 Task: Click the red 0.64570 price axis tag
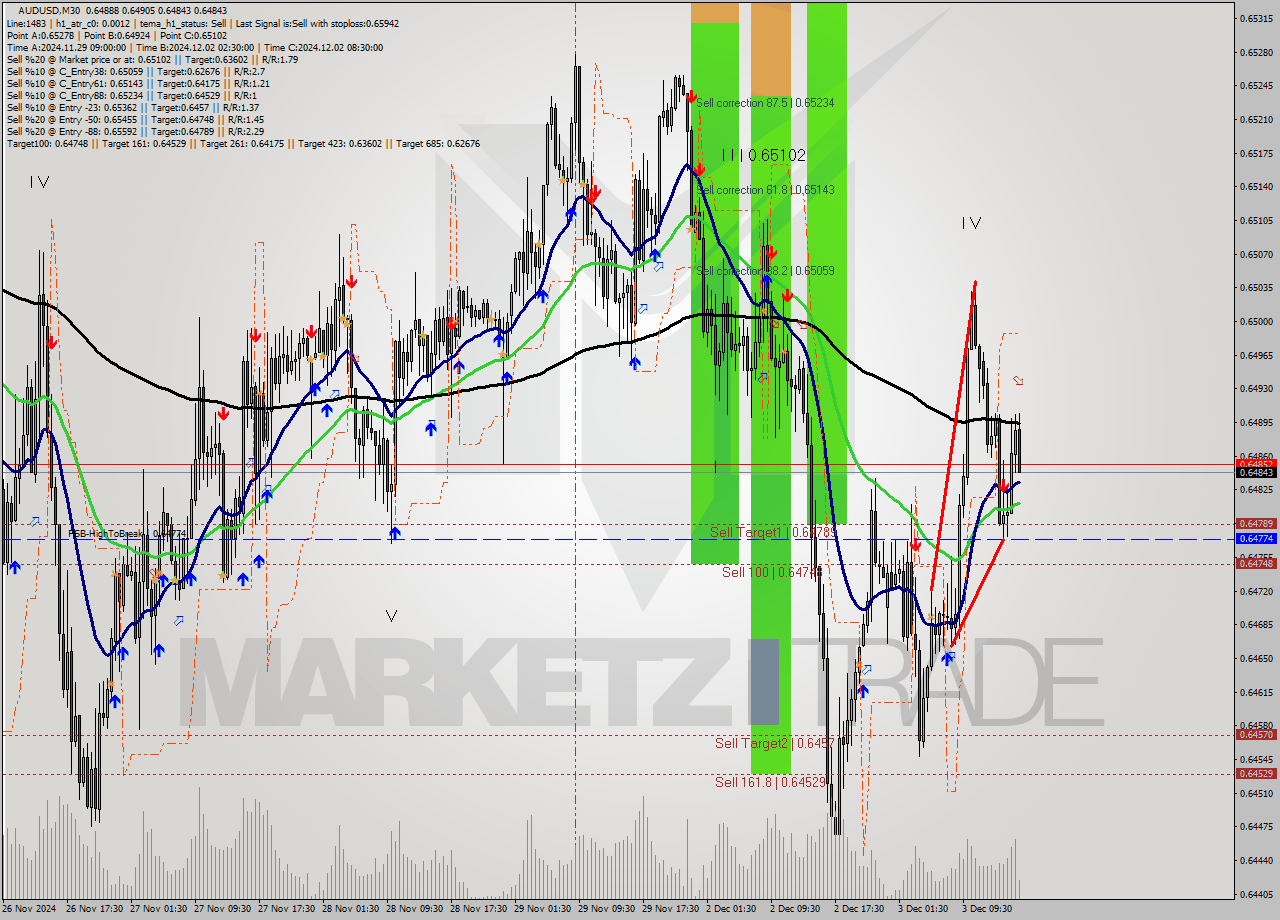pyautogui.click(x=1256, y=734)
